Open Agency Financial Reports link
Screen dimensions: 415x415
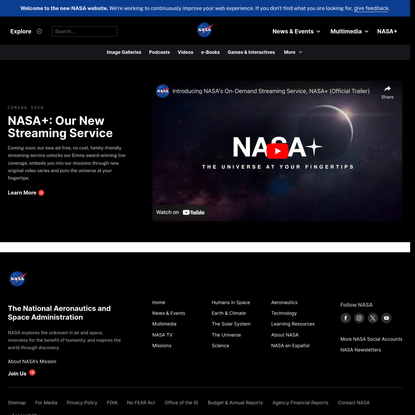coord(300,403)
